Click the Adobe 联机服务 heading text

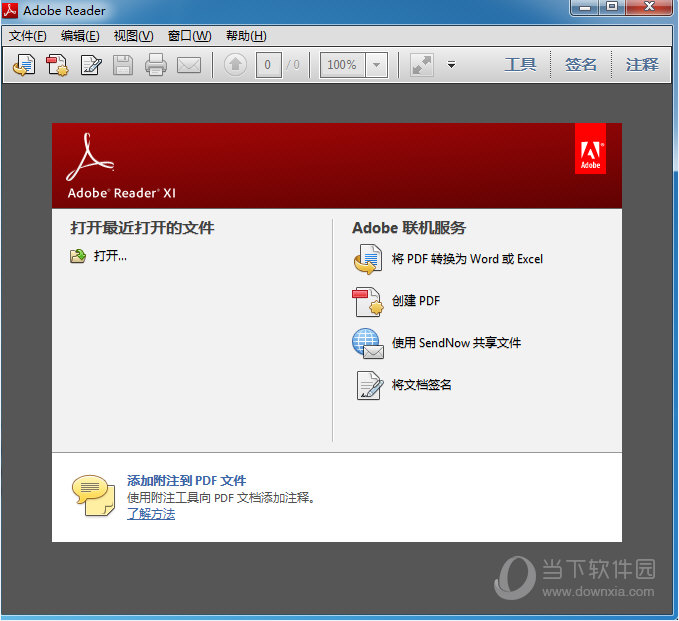click(409, 228)
